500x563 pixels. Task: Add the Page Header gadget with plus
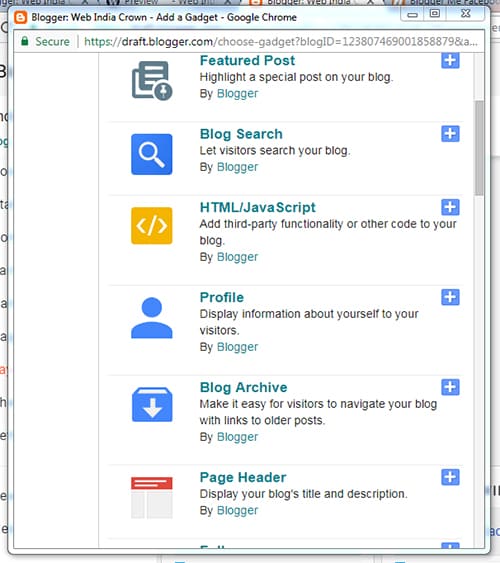click(x=450, y=477)
